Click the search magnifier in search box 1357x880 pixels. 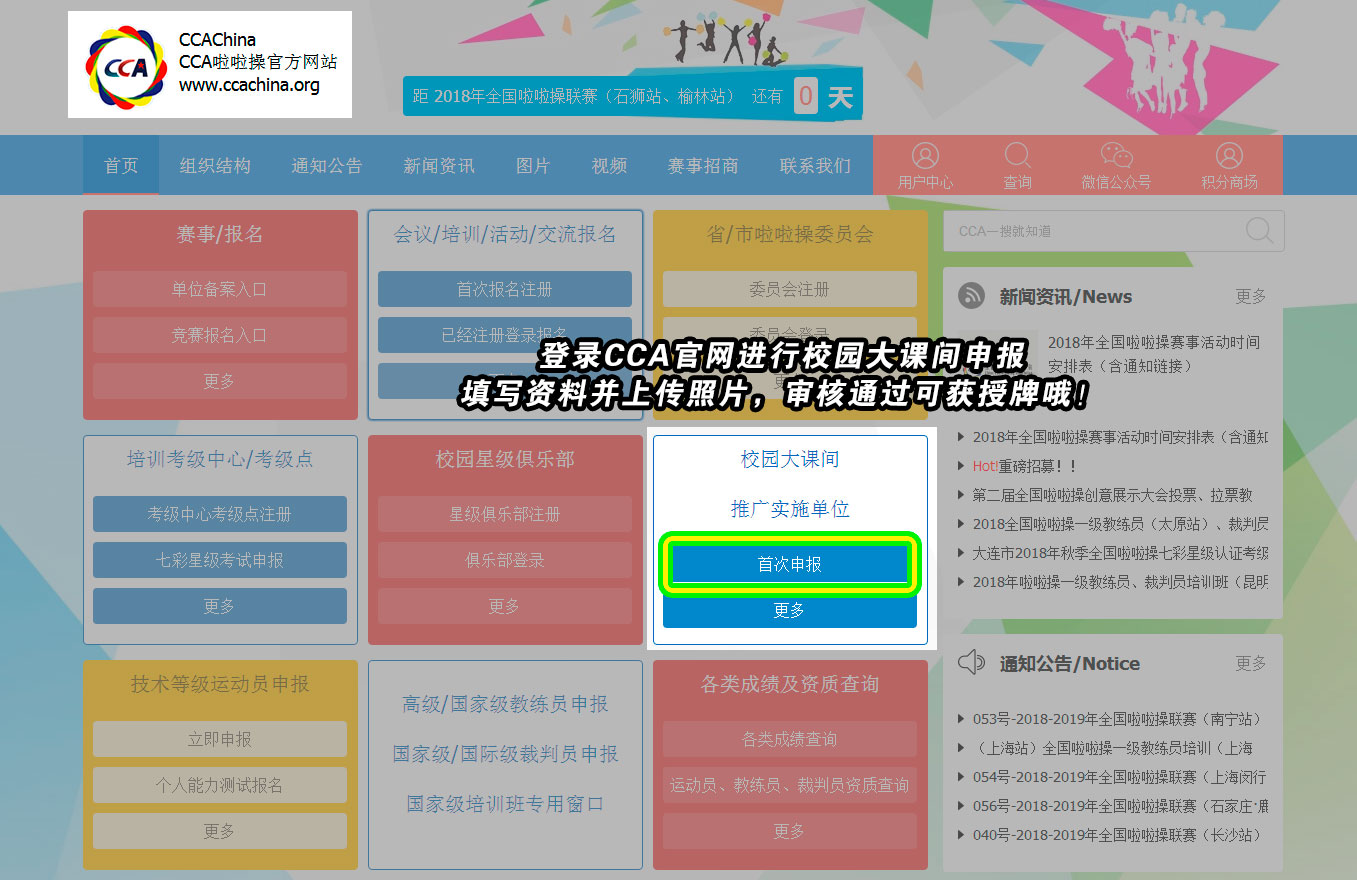point(1259,231)
